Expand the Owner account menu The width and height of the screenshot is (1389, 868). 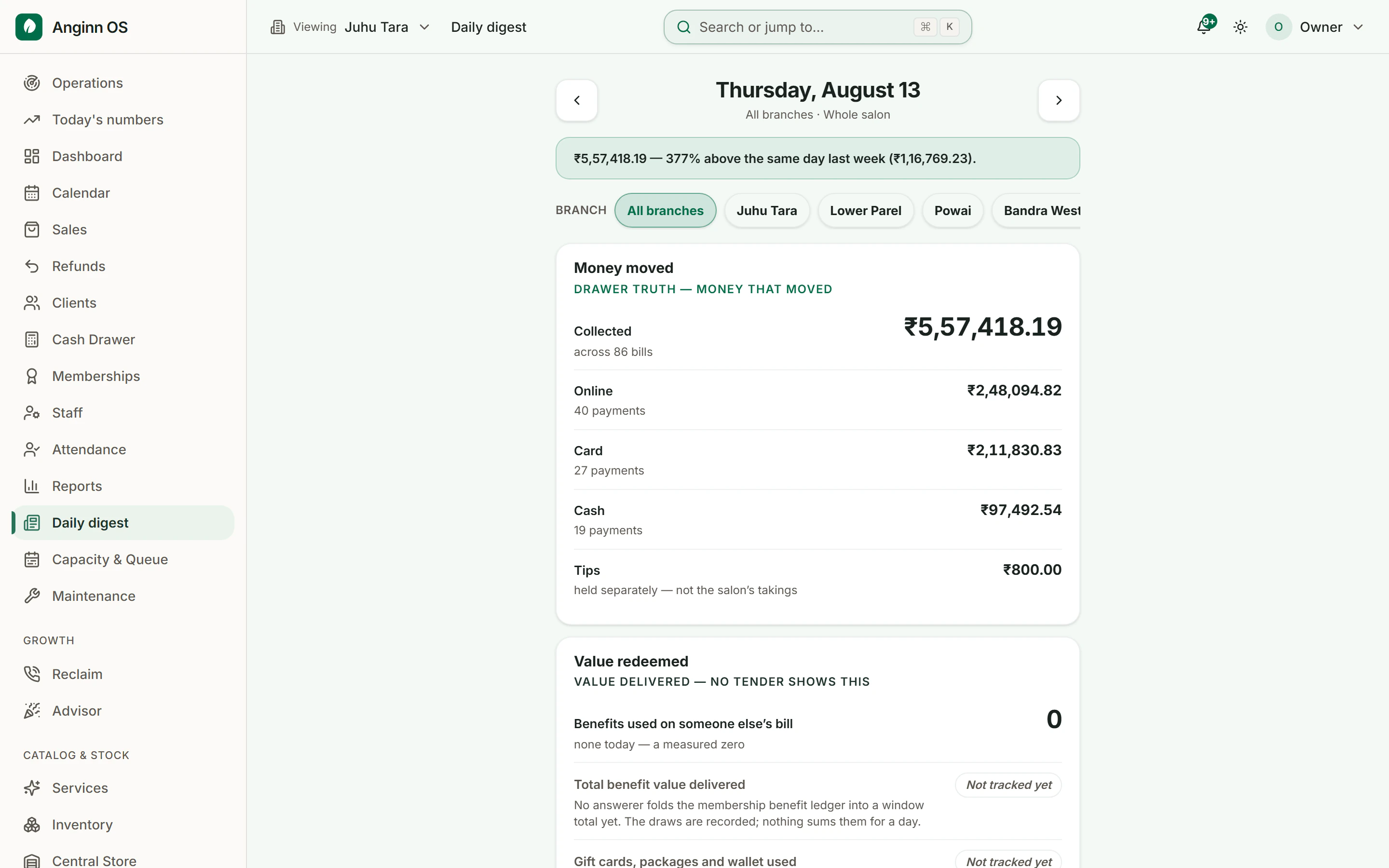tap(1315, 27)
